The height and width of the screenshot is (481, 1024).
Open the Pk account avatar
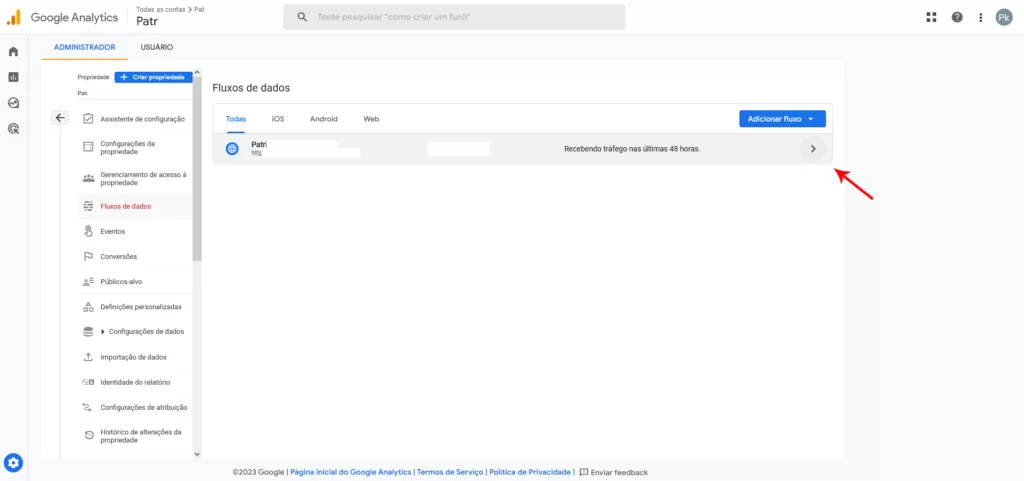pyautogui.click(x=1004, y=18)
